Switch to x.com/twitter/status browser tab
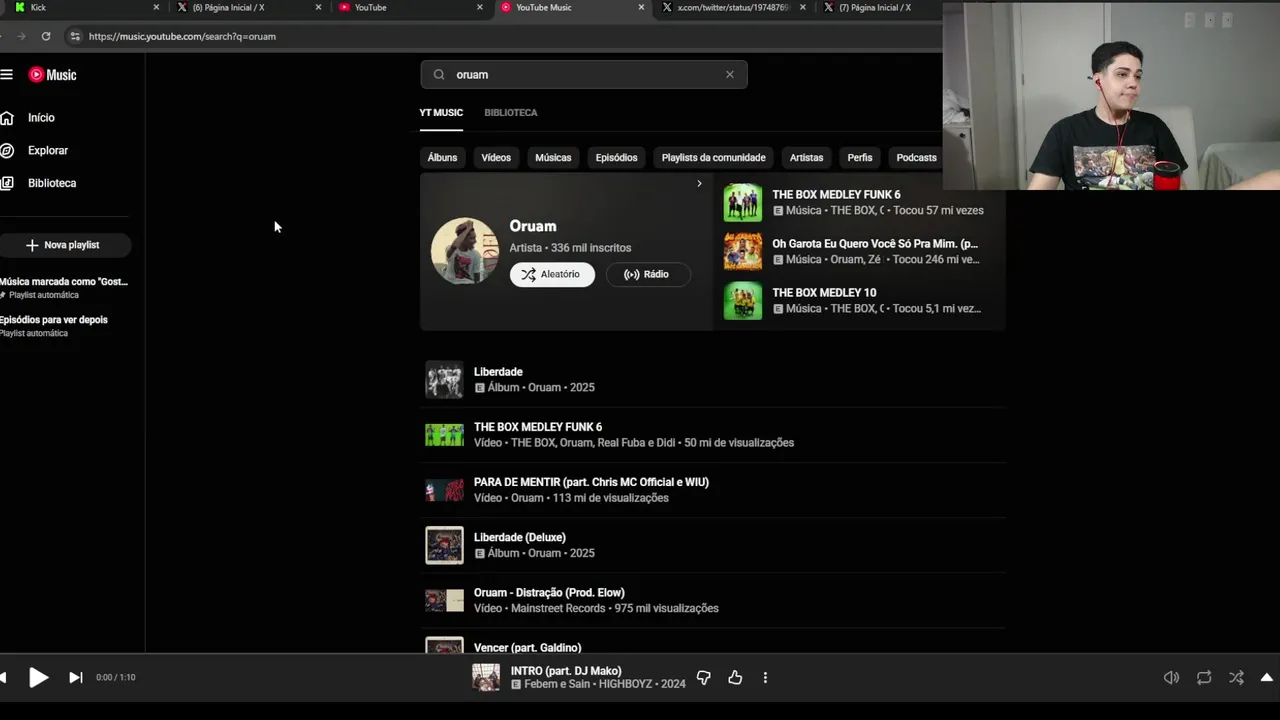Screen dimensions: 1280x720 [735, 7]
